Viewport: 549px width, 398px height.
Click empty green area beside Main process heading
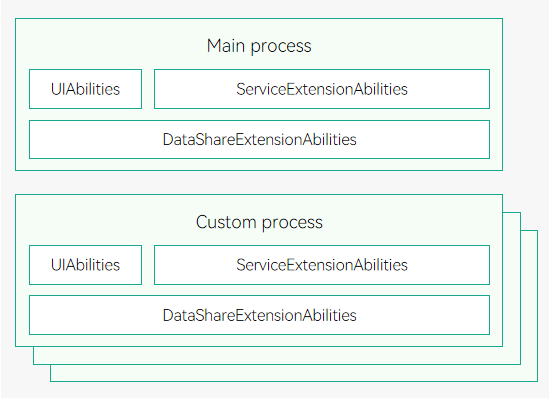pos(105,46)
